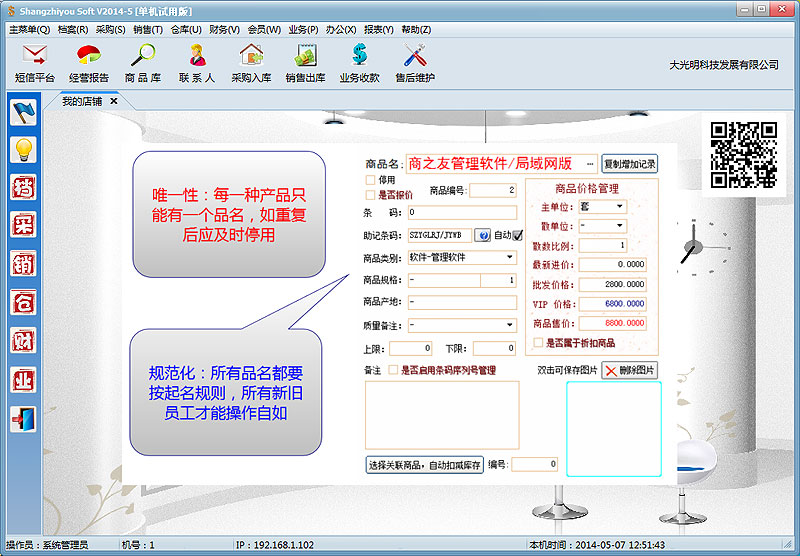
Task: Toggle the 是否报价 checkbox
Action: [x=370, y=195]
